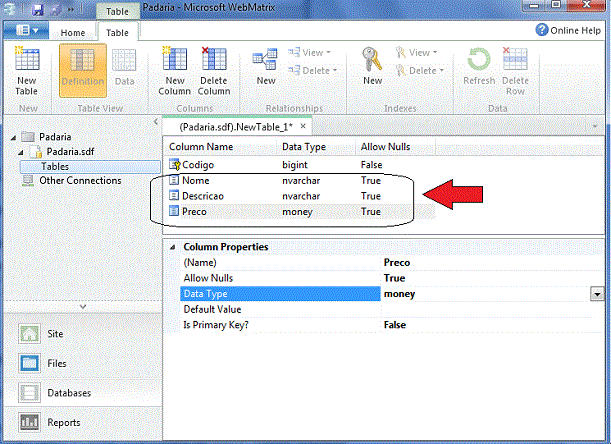Click the Column Name header
The height and width of the screenshot is (444, 611).
click(x=201, y=147)
